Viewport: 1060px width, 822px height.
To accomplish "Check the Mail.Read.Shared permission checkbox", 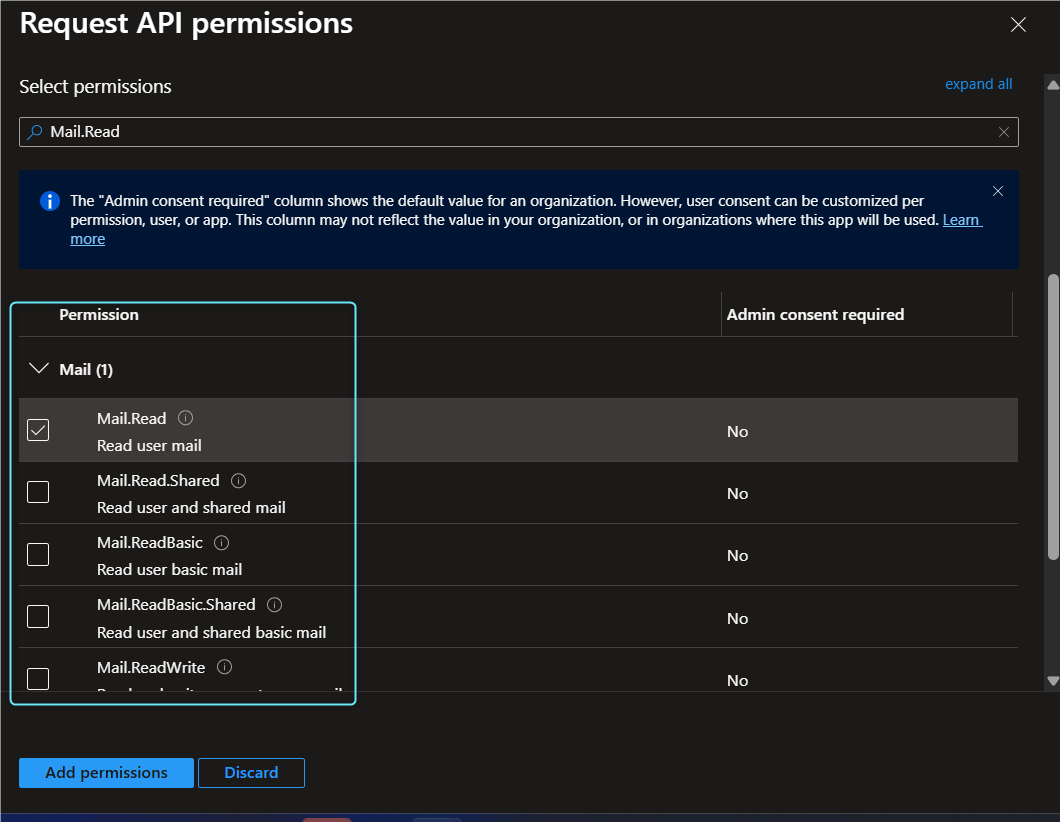I will point(38,492).
